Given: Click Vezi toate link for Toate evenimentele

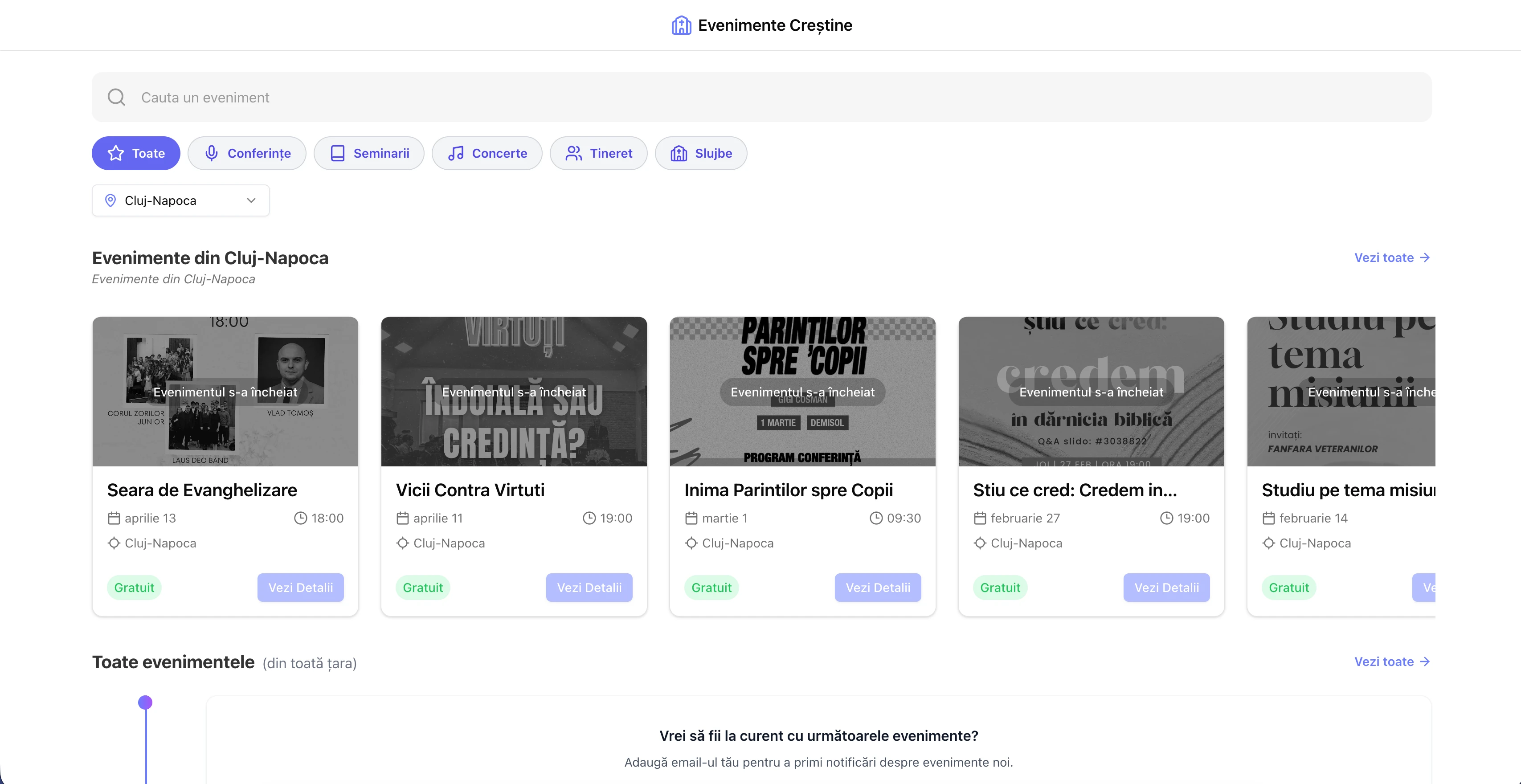Looking at the screenshot, I should click(1391, 662).
